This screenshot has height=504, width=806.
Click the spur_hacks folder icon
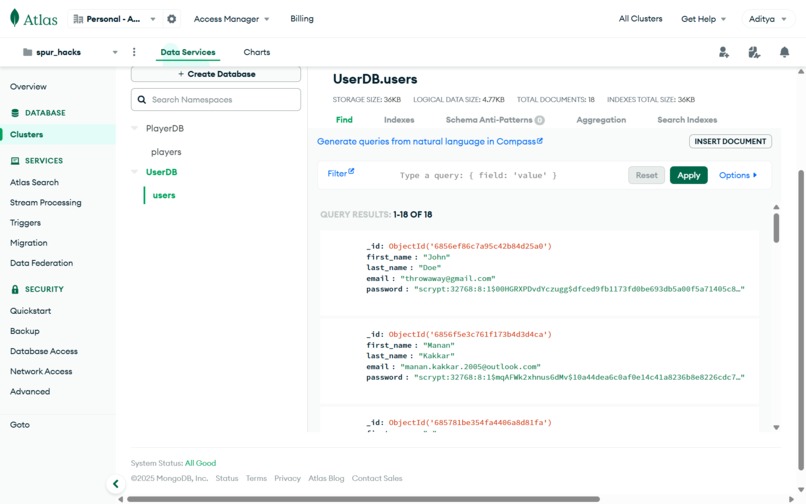pyautogui.click(x=28, y=52)
